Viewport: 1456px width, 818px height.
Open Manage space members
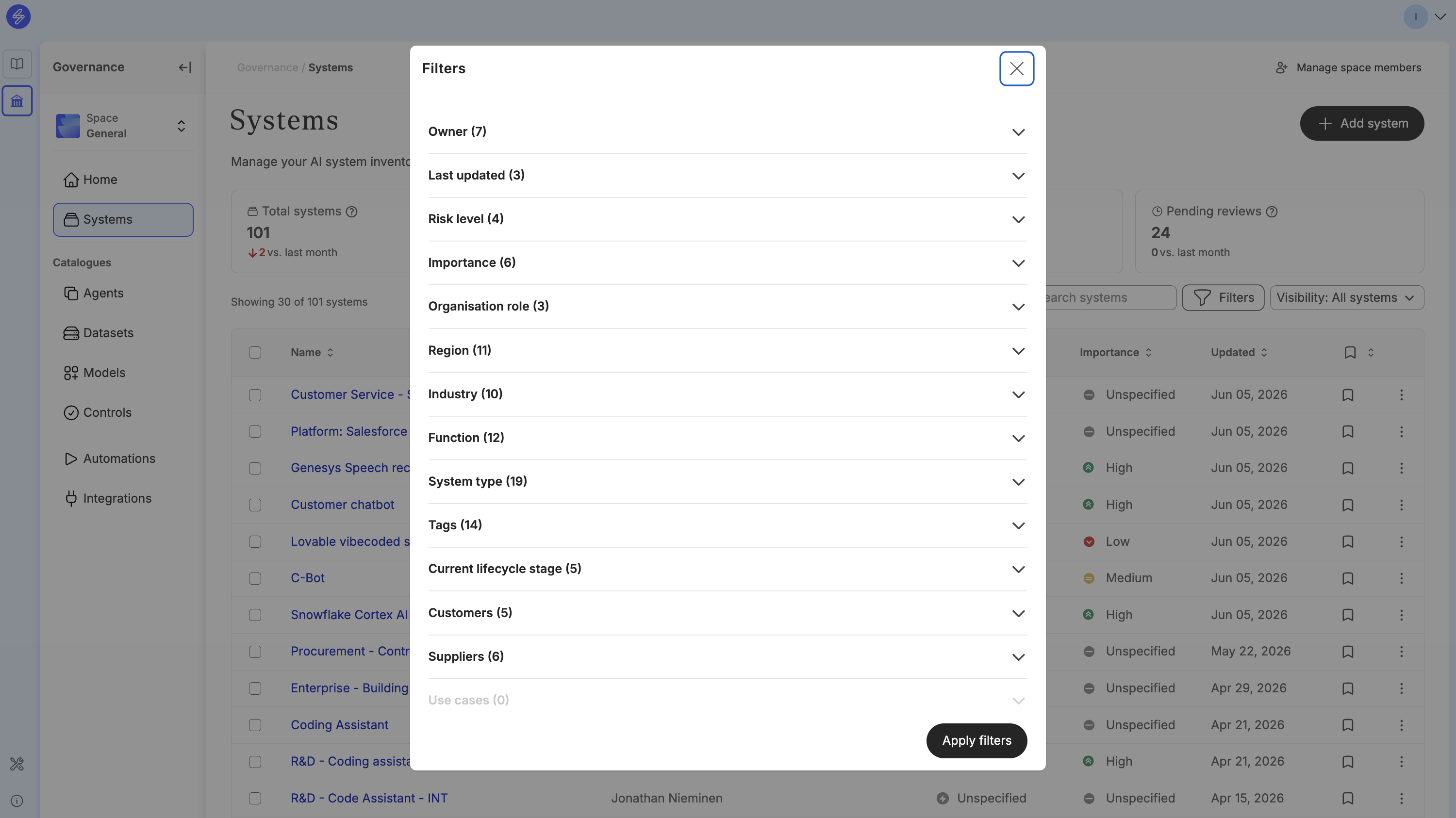pyautogui.click(x=1348, y=68)
